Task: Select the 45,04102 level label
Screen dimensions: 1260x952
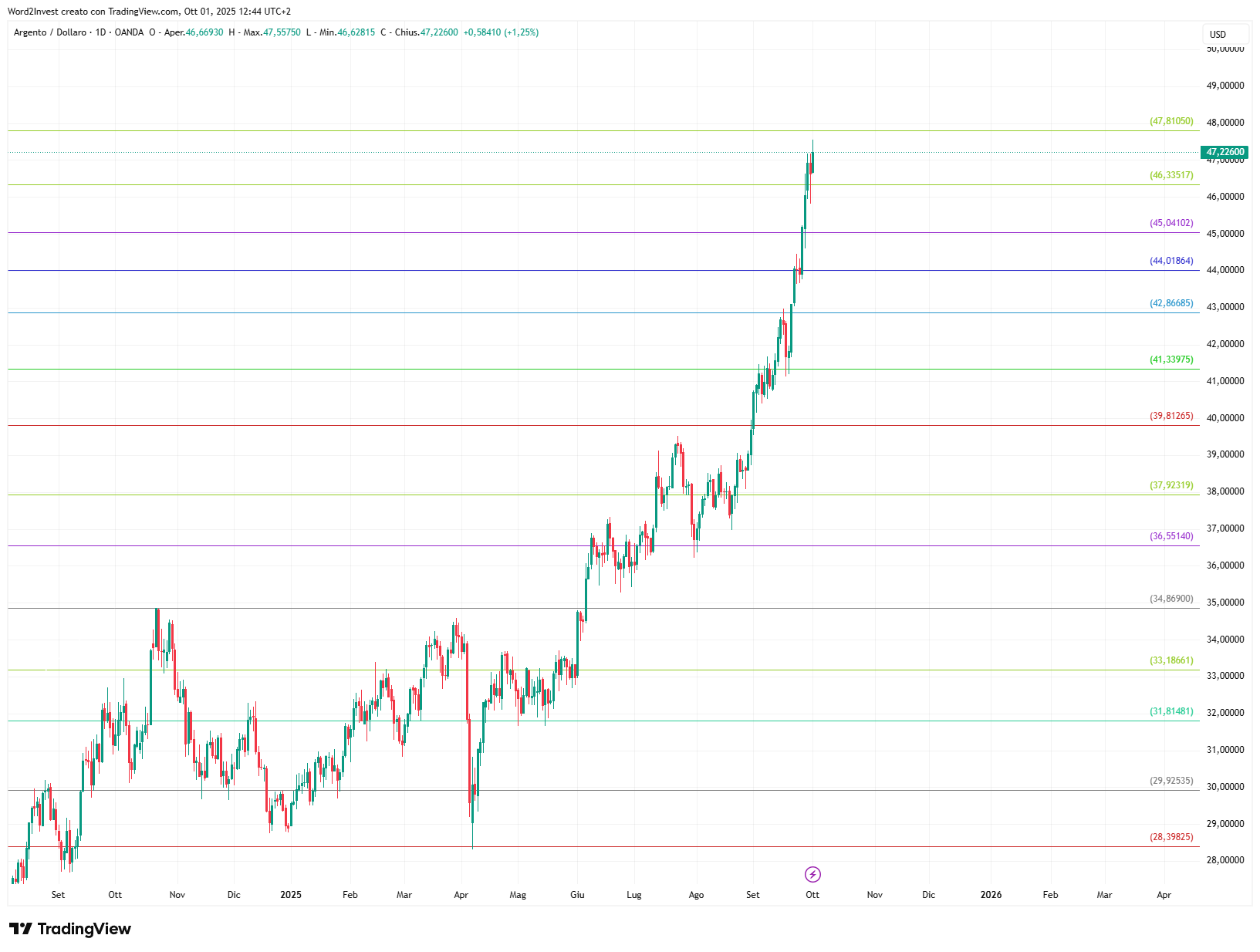Action: 1171,223
